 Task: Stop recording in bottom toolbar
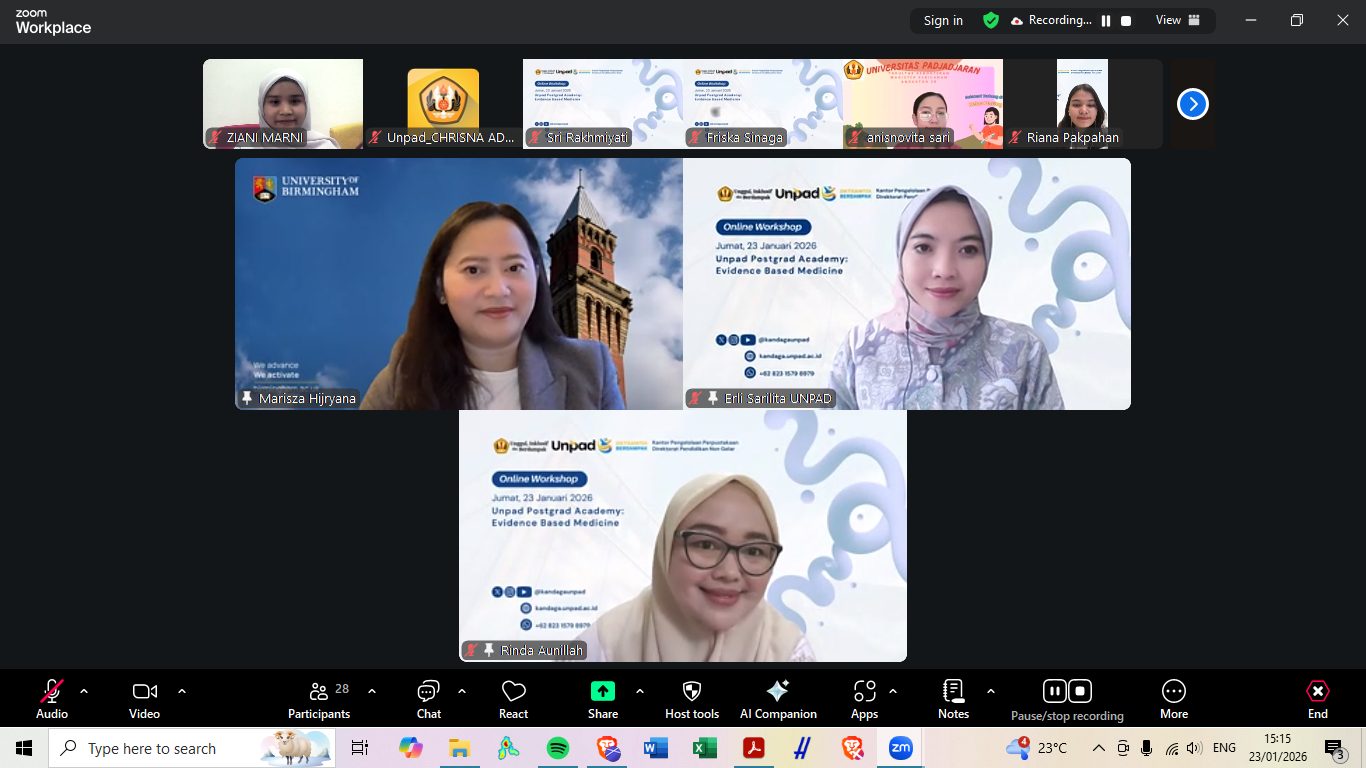[x=1080, y=691]
